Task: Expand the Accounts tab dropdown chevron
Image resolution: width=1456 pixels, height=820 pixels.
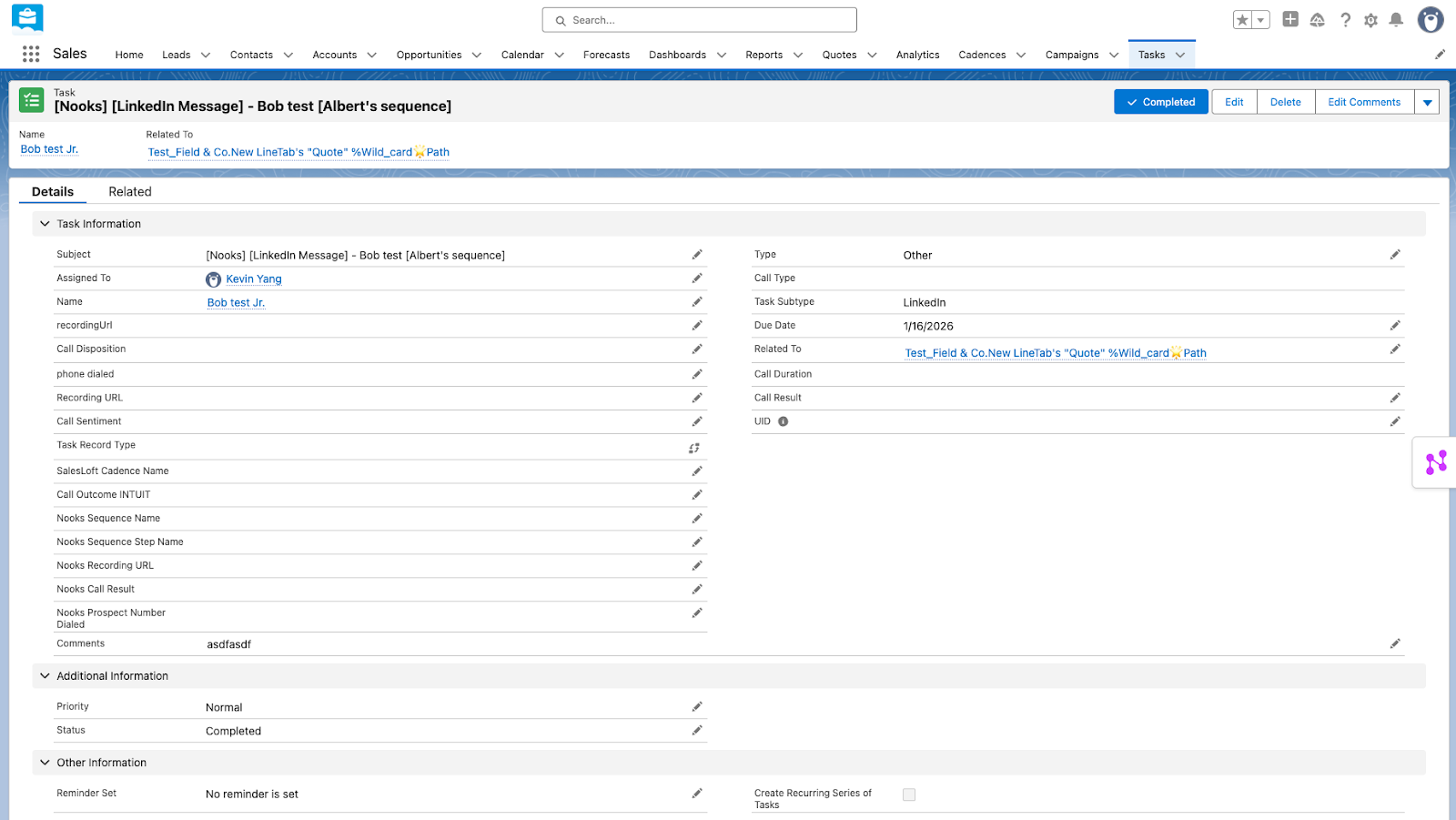Action: 372,55
